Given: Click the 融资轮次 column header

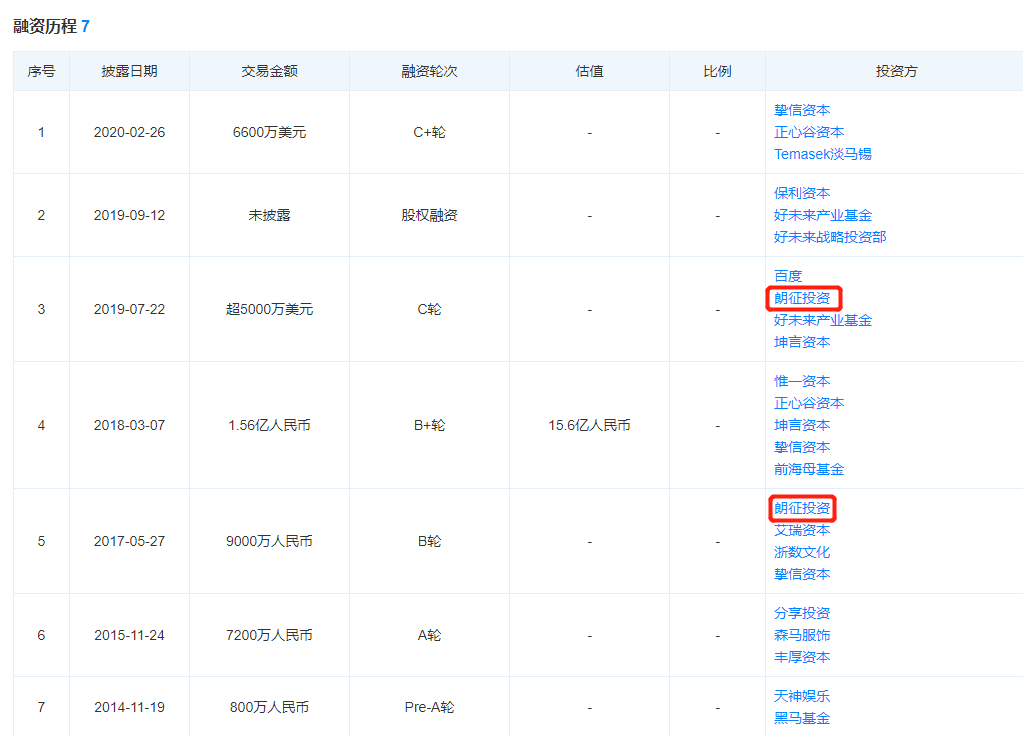Looking at the screenshot, I should [429, 71].
